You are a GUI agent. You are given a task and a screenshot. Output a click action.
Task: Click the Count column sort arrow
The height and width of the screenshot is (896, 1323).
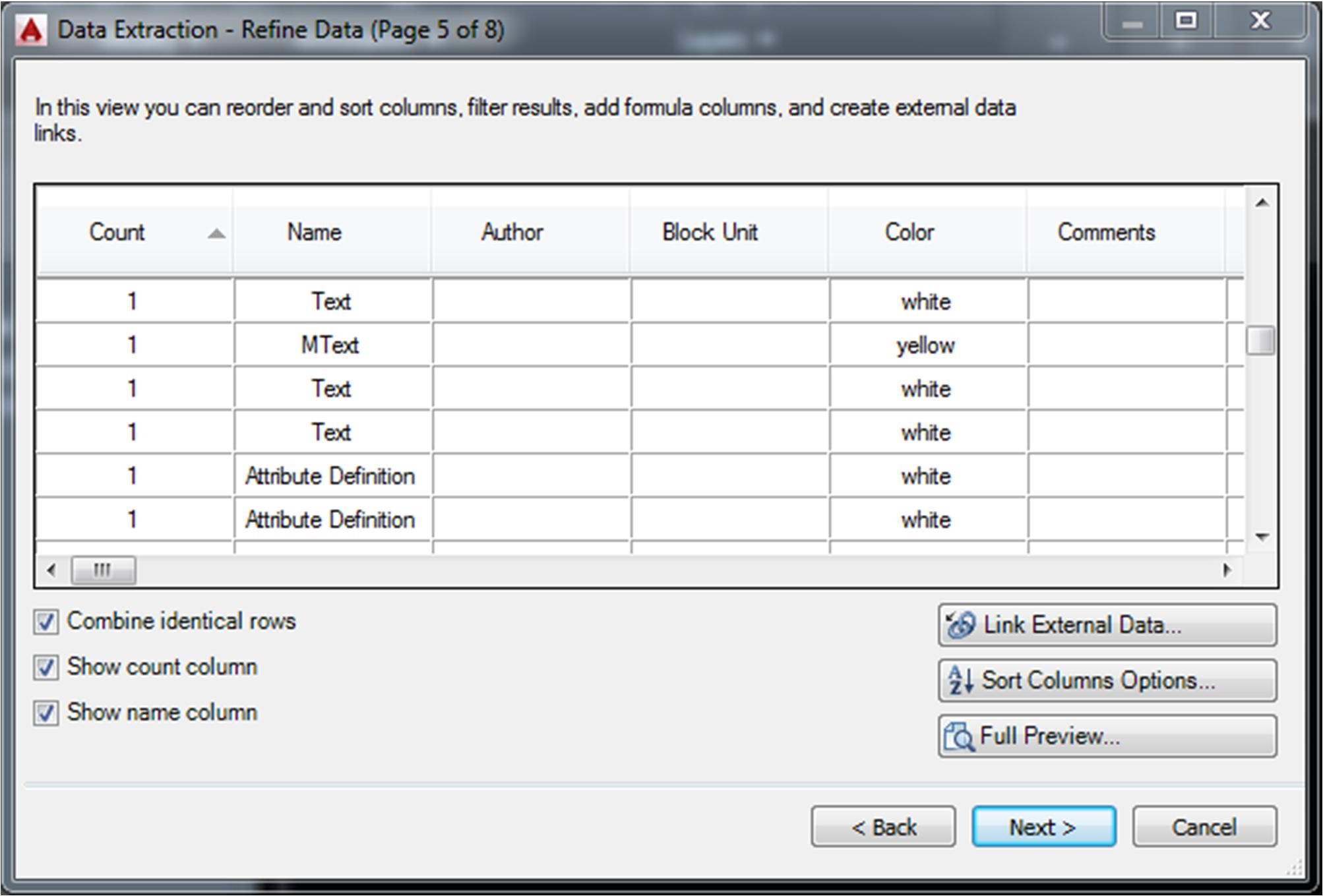(216, 233)
